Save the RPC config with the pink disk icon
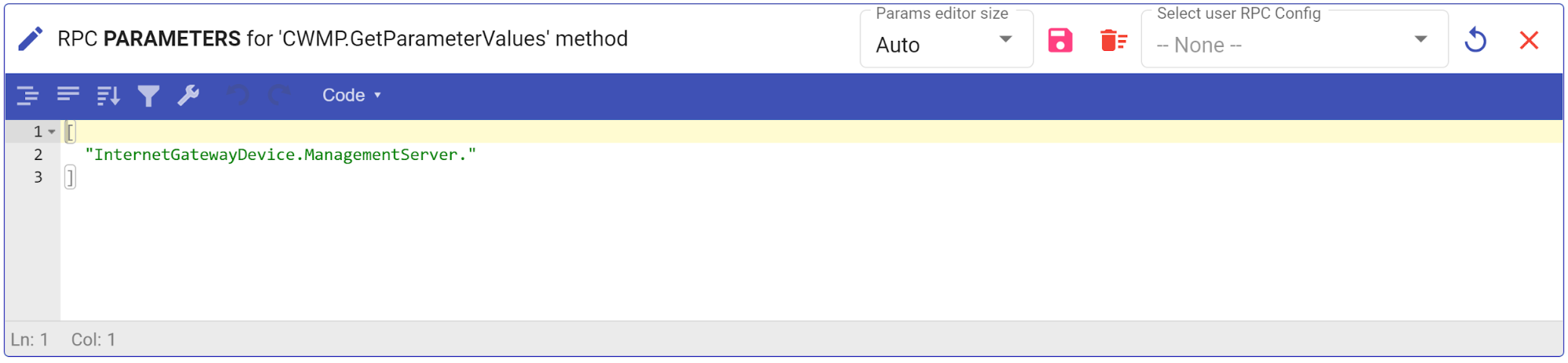The height and width of the screenshot is (363, 1568). coord(1060,40)
